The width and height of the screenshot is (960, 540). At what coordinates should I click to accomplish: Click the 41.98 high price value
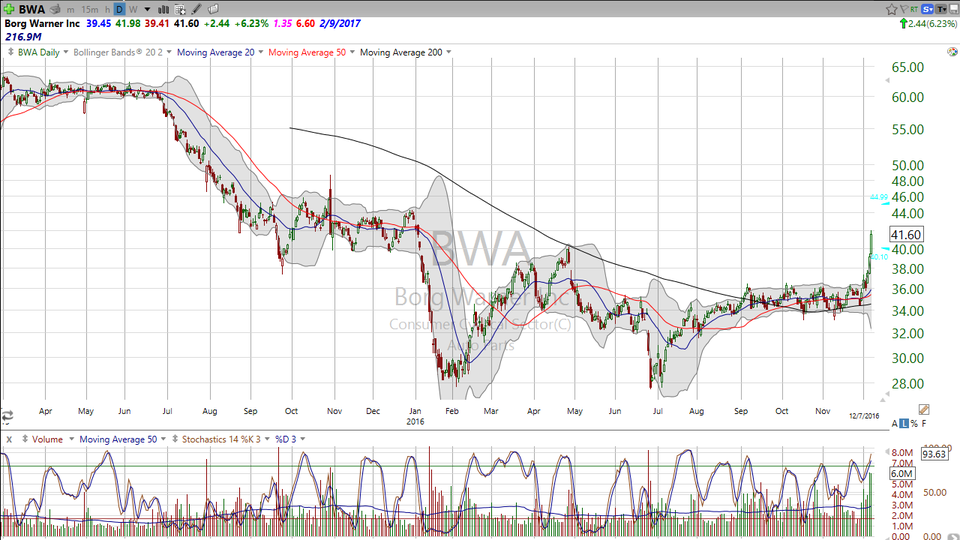[x=128, y=23]
